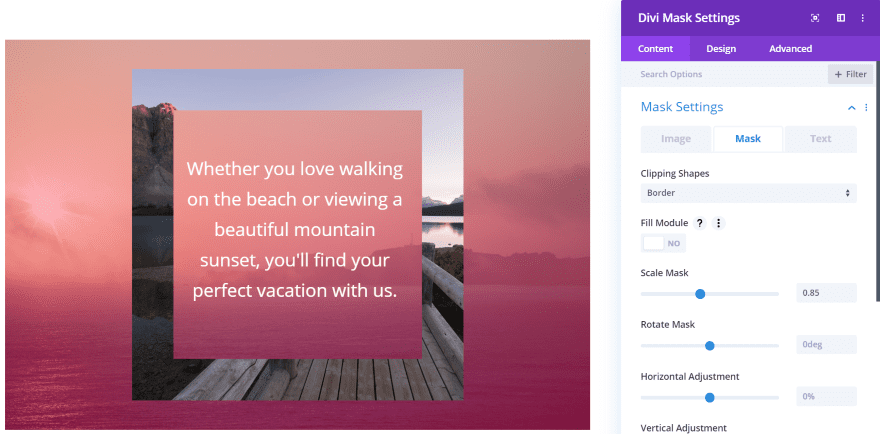Screen dimensions: 880x434
Task: Click the Mask Settings section title
Action: (682, 107)
